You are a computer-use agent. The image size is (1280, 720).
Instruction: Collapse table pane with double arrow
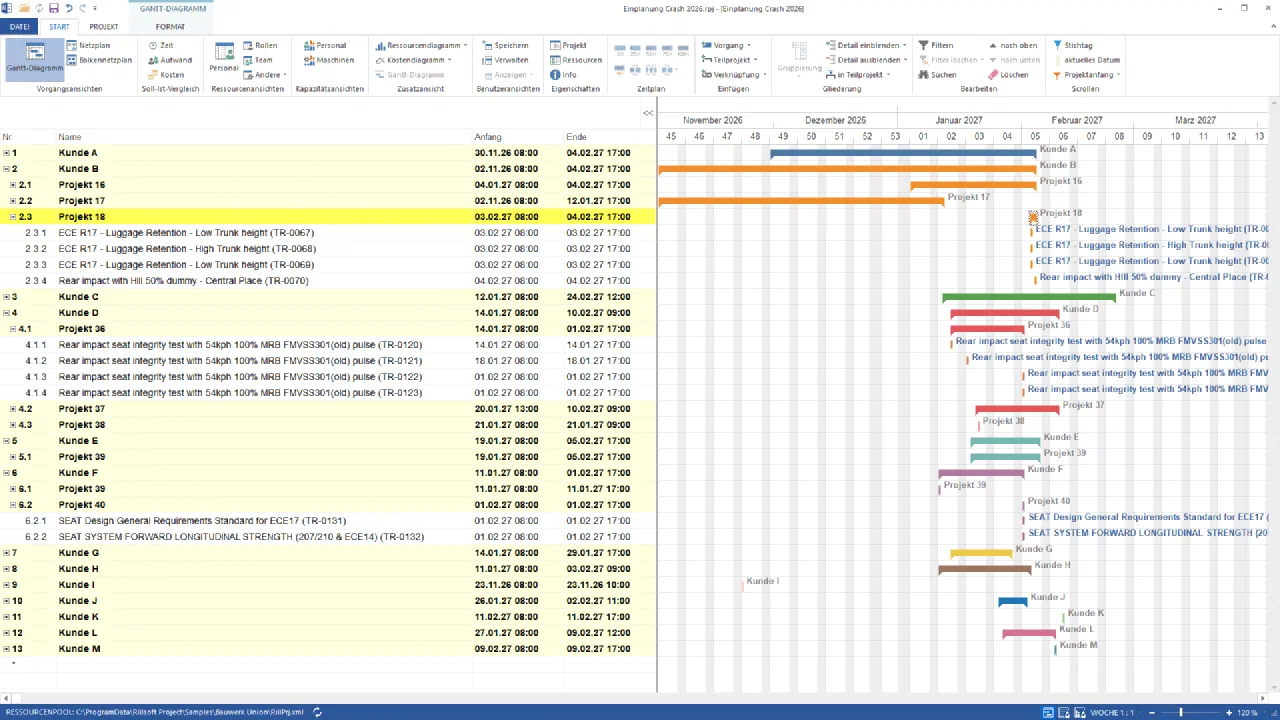(648, 113)
